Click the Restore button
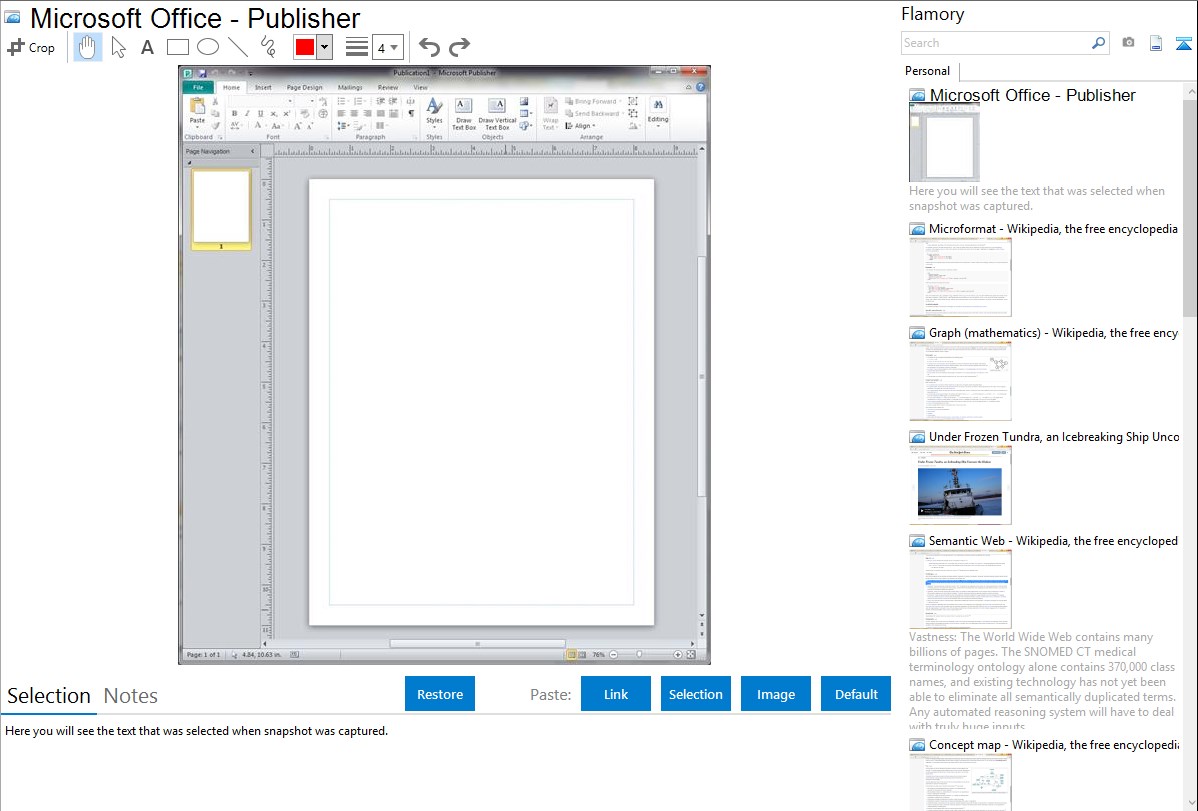The image size is (1198, 811). 440,694
